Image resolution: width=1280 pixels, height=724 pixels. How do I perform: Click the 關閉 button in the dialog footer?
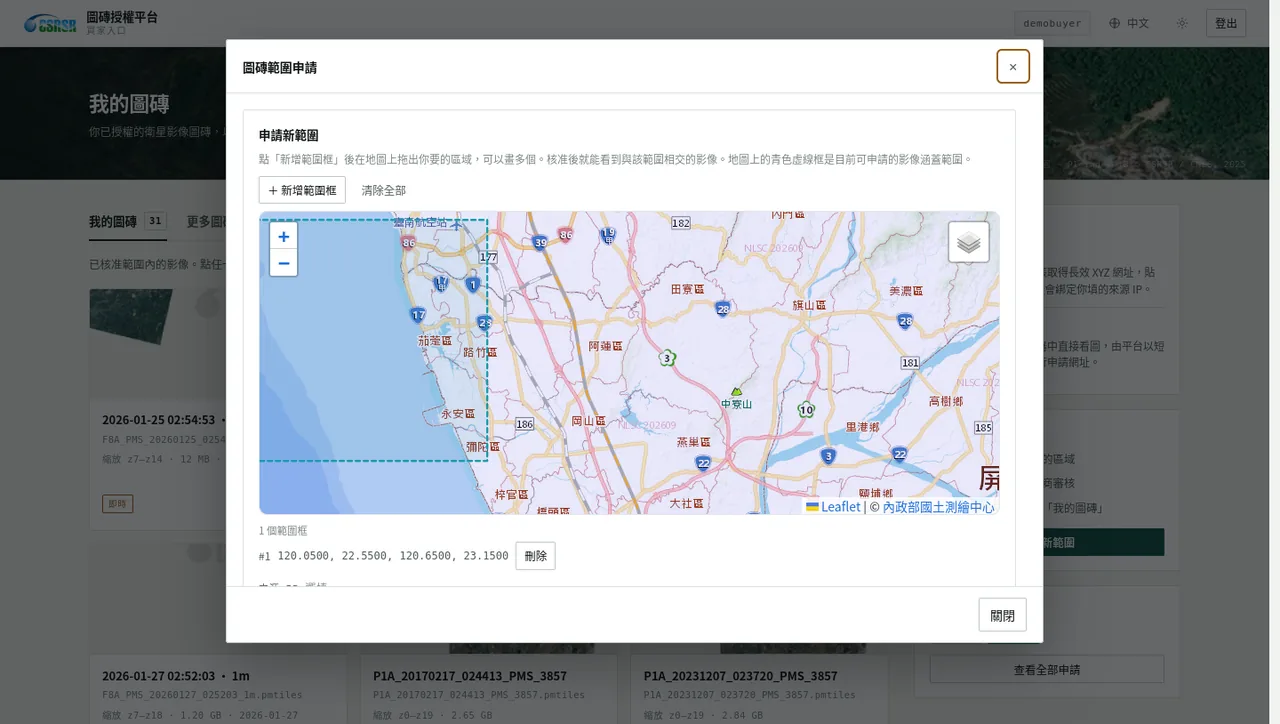click(1003, 615)
